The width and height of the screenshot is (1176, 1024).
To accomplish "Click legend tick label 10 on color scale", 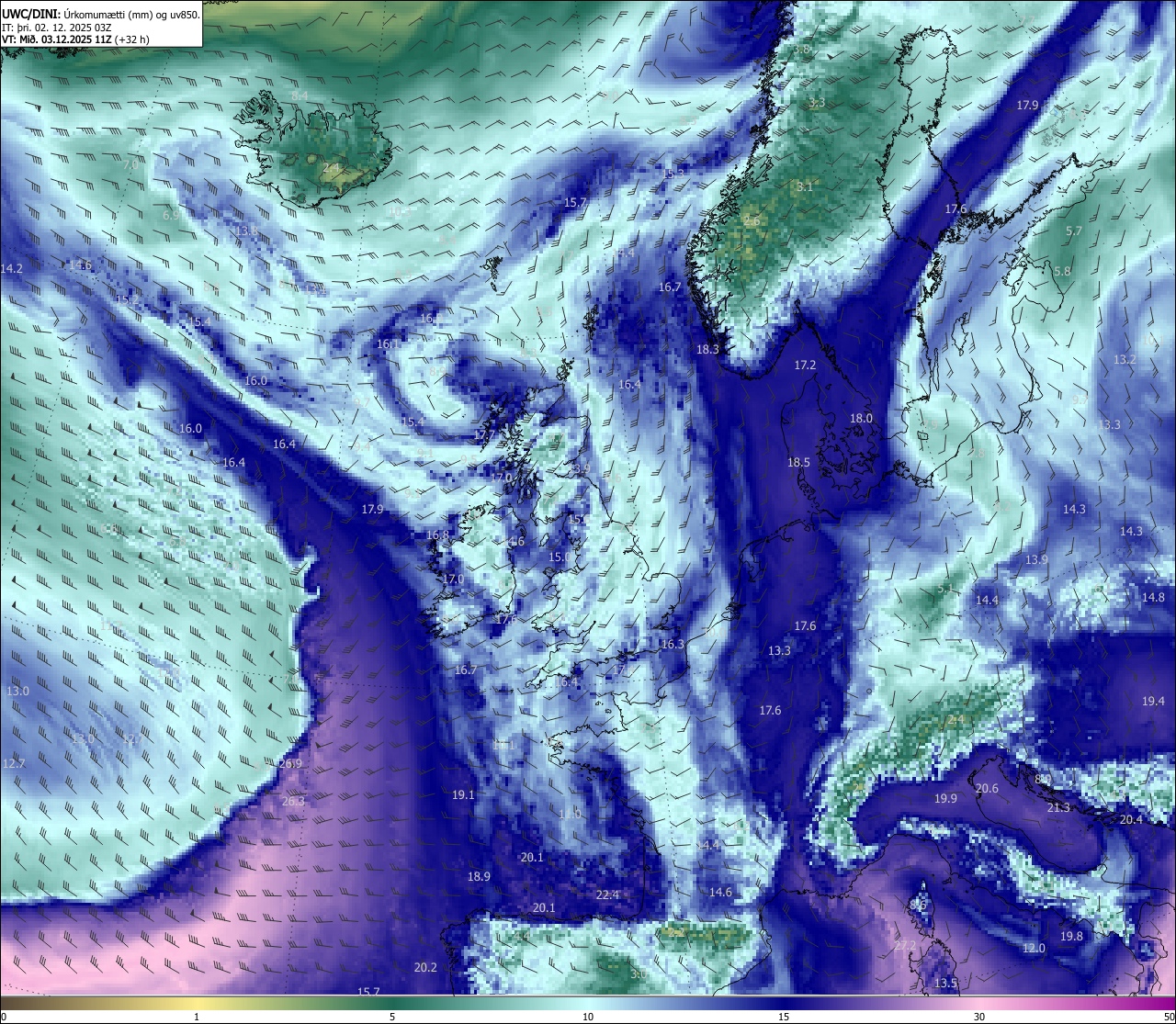I will click(x=588, y=1017).
